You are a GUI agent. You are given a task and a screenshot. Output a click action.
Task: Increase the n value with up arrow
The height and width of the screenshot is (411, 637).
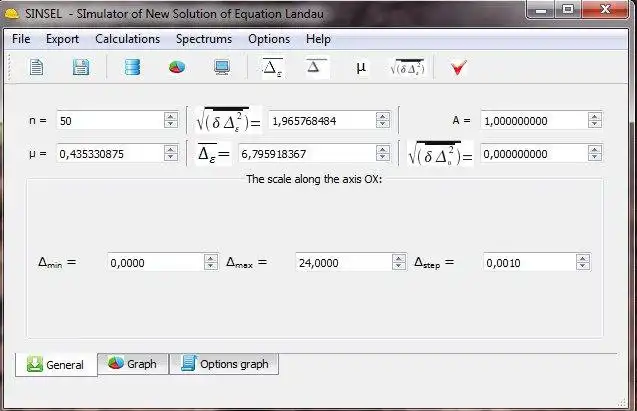171,117
